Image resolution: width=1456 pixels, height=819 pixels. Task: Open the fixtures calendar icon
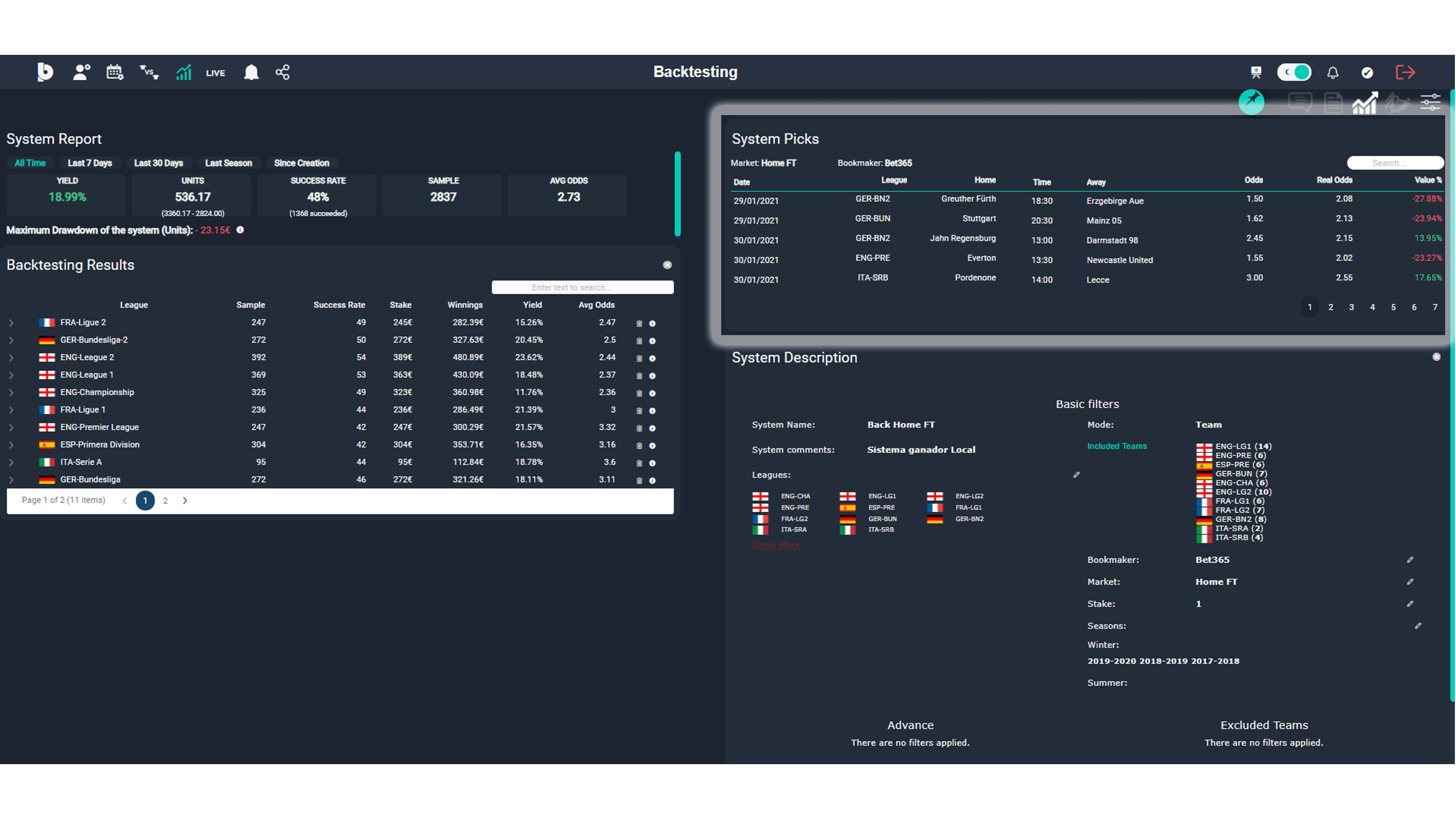pyautogui.click(x=115, y=72)
